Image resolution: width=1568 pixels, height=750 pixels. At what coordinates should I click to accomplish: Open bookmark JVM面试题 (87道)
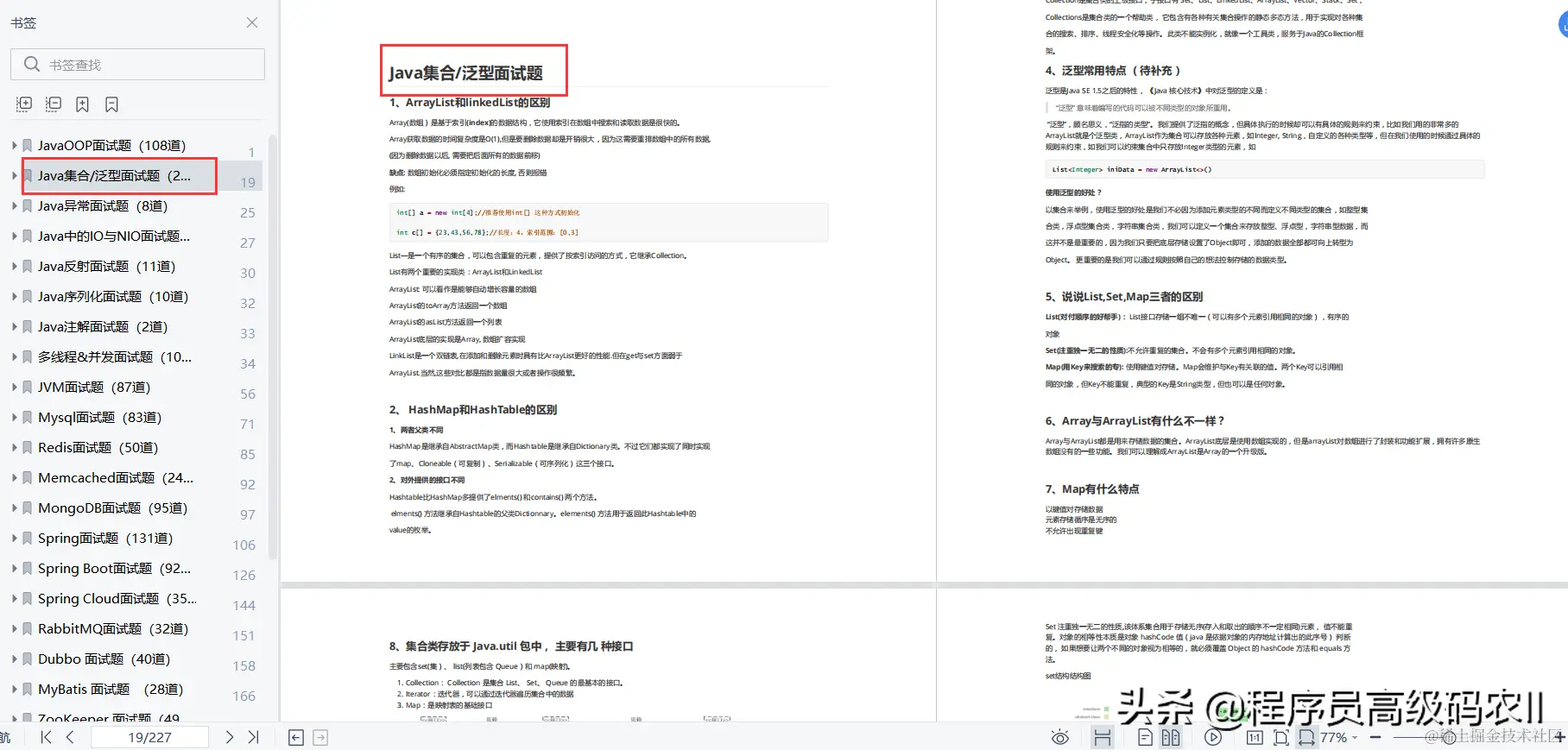click(94, 387)
